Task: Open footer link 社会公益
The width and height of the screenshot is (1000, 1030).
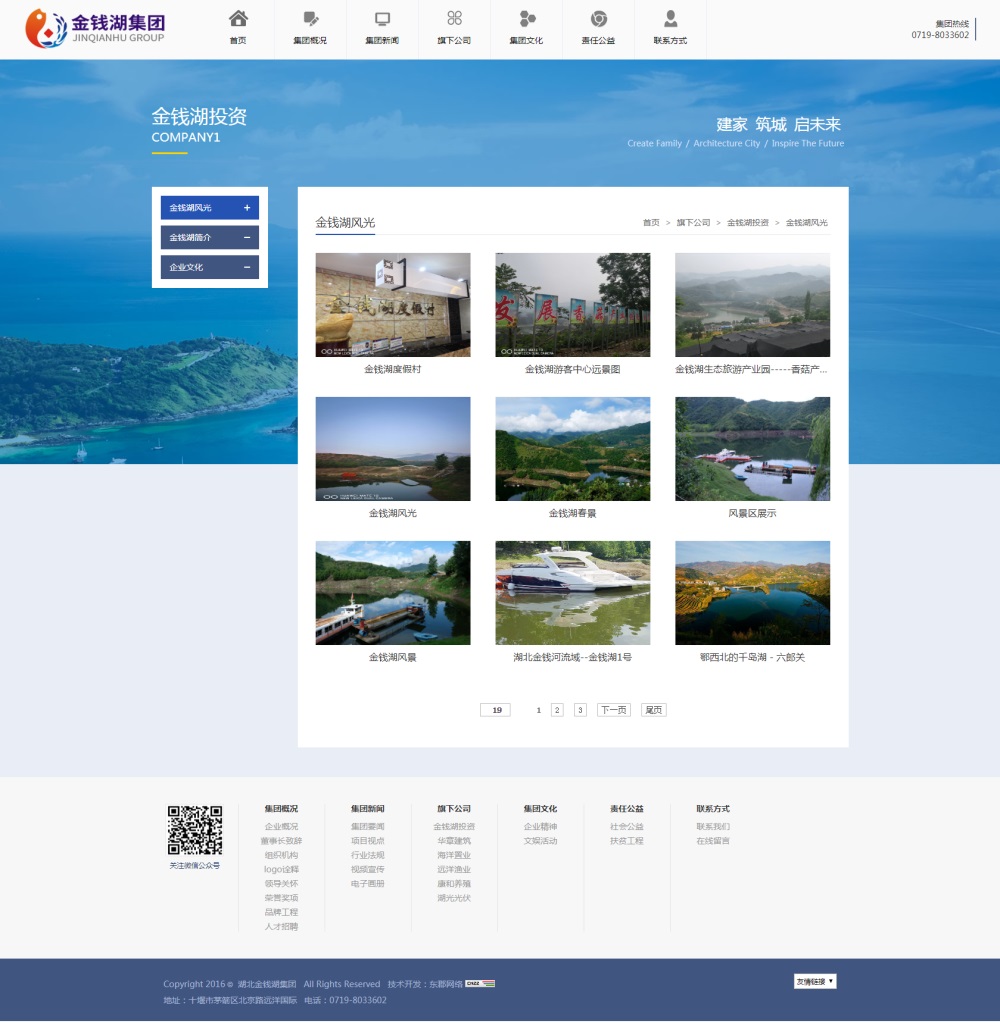Action: pyautogui.click(x=627, y=826)
